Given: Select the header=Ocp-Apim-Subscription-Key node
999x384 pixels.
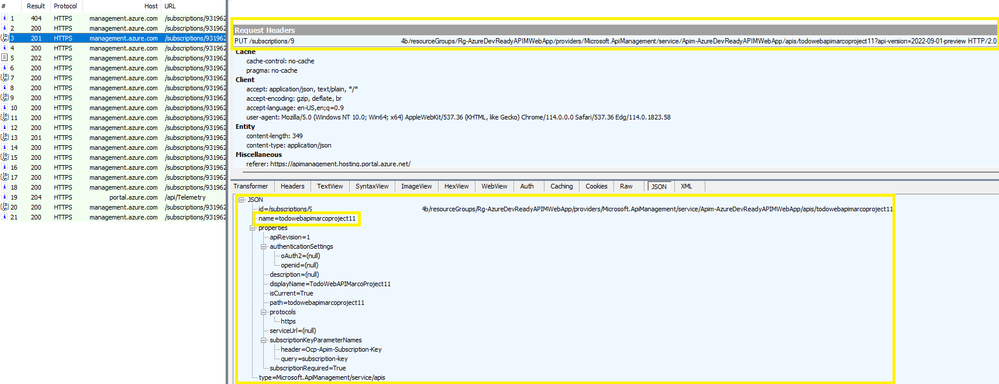Looking at the screenshot, I should click(331, 349).
